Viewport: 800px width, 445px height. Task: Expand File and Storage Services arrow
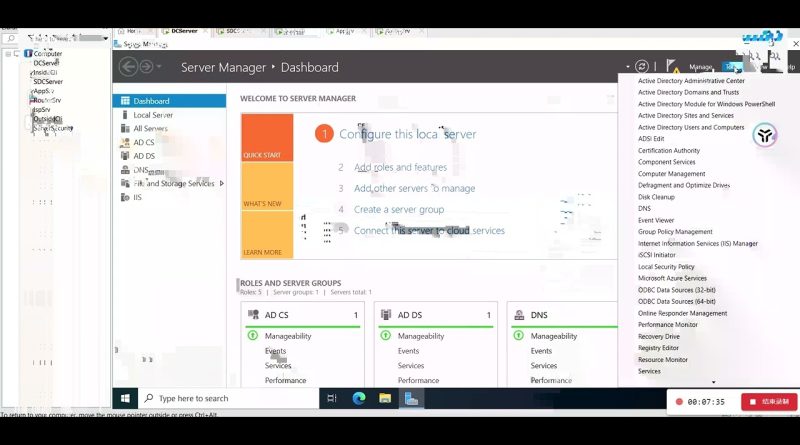[x=221, y=183]
